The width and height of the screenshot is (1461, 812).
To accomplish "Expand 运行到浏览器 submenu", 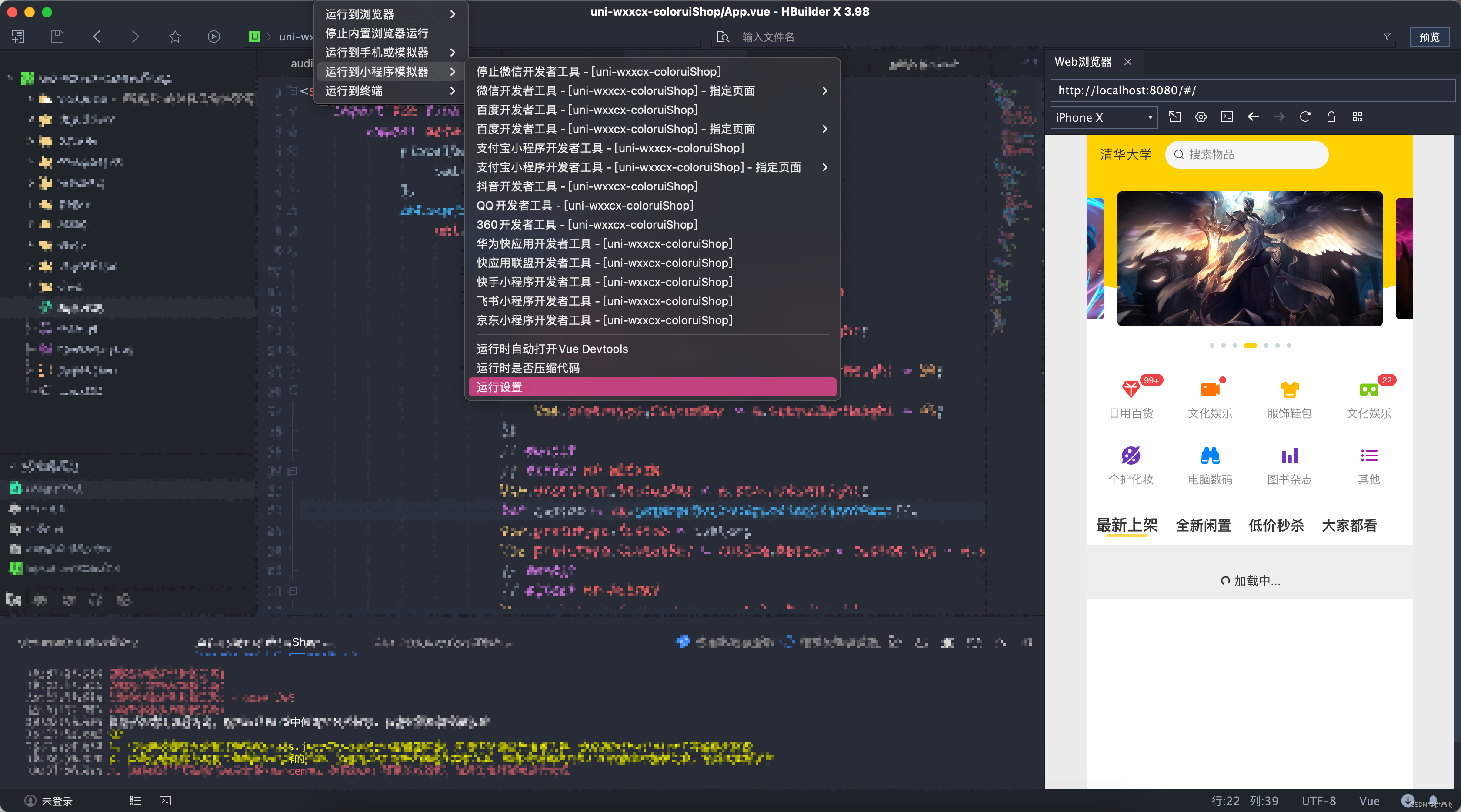I will pyautogui.click(x=390, y=14).
